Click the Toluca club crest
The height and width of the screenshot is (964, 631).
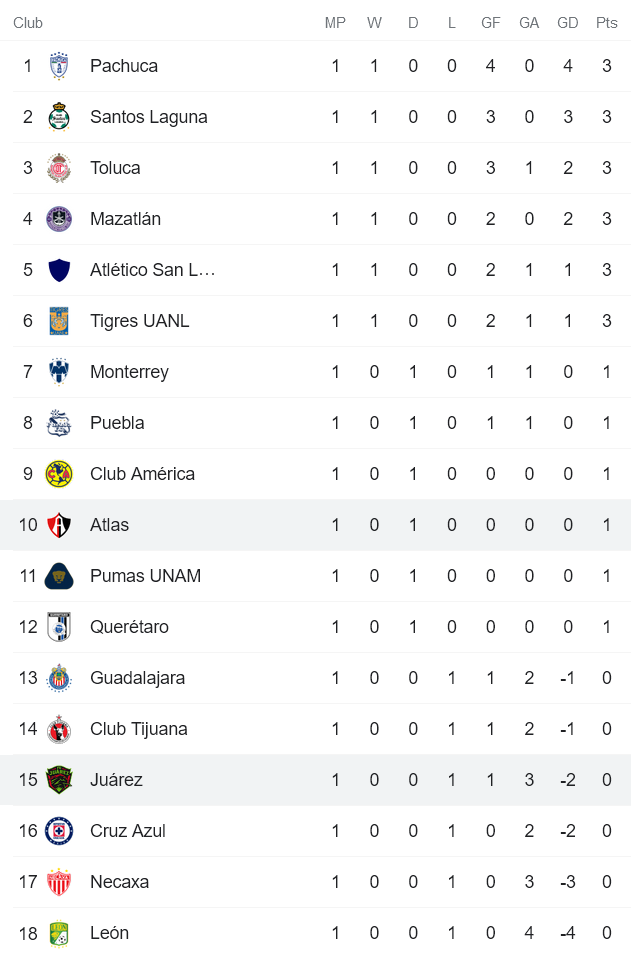tap(60, 167)
